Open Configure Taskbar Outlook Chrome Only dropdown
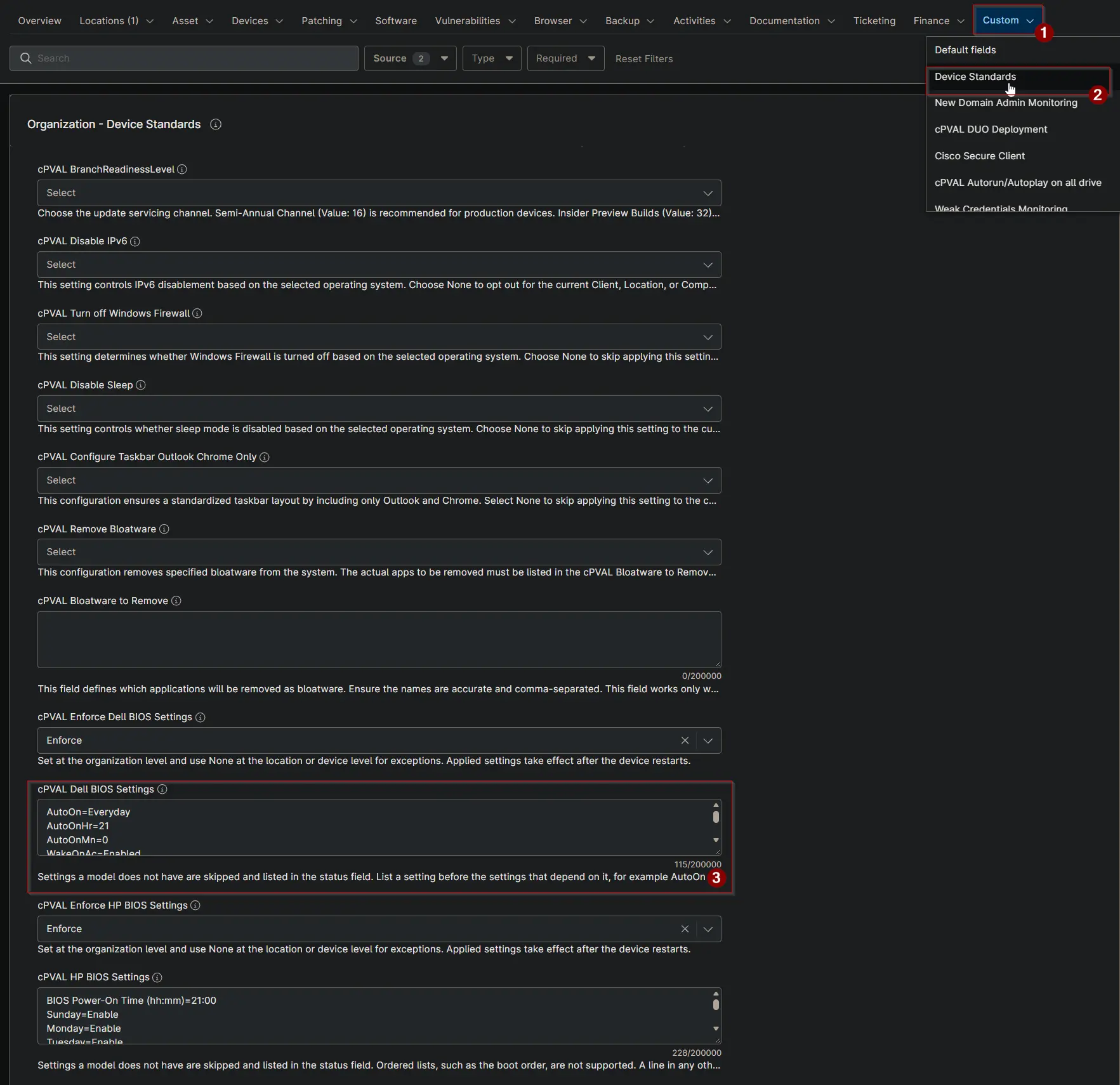Image resolution: width=1120 pixels, height=1085 pixels. (x=379, y=480)
